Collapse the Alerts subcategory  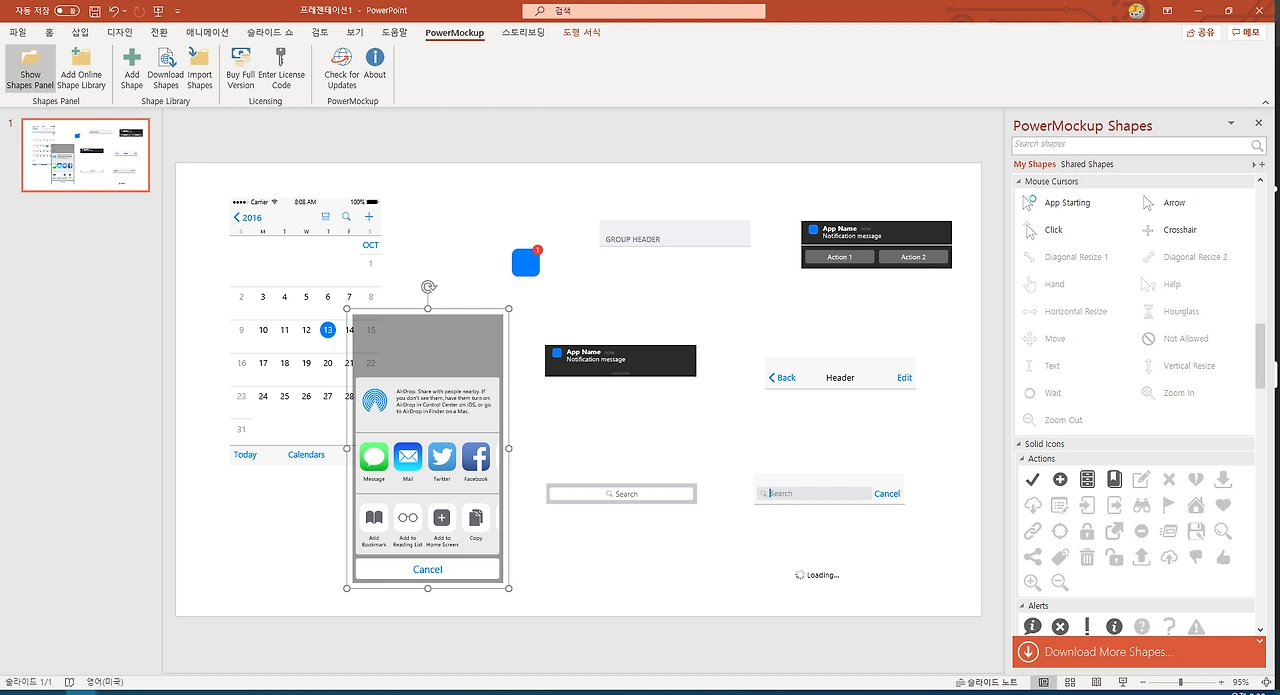coord(1021,606)
